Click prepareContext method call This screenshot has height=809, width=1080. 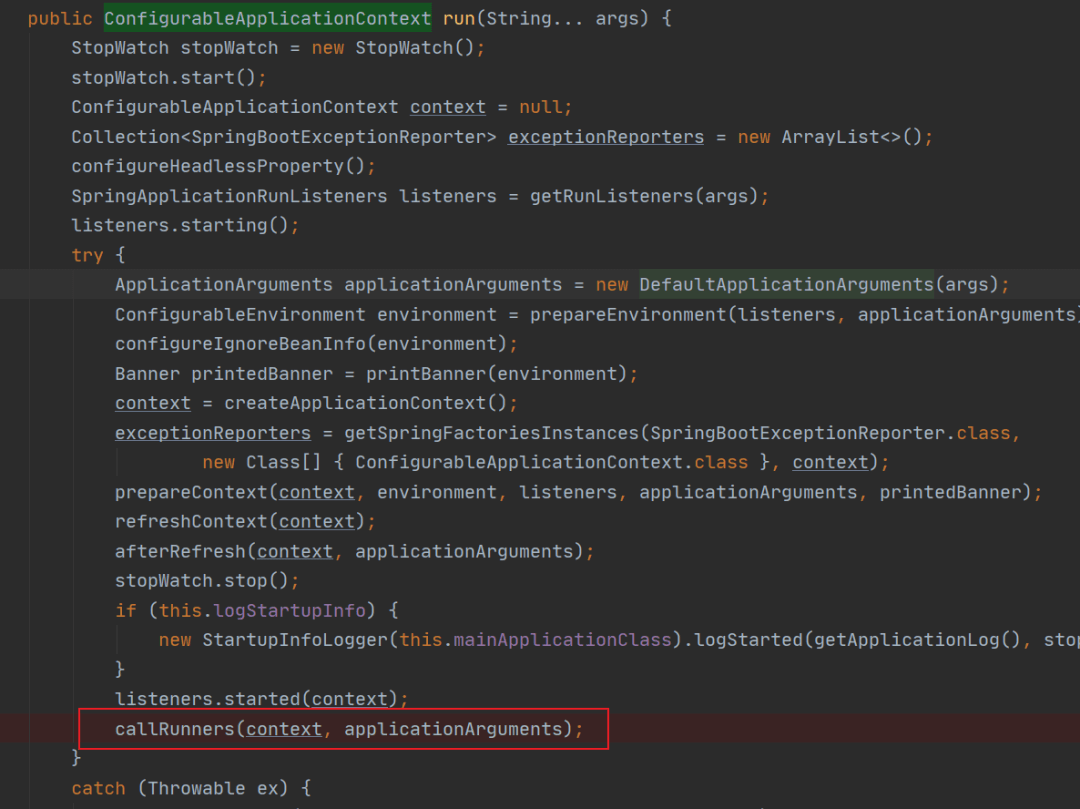(x=191, y=492)
